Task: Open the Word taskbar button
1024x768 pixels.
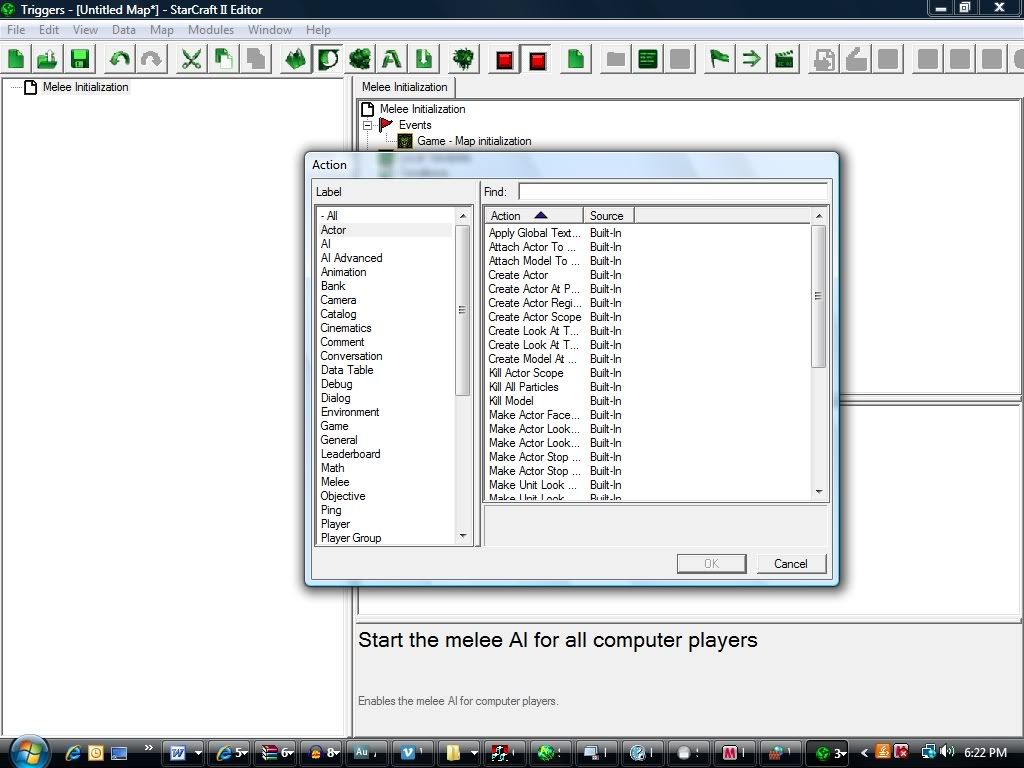Action: tap(184, 753)
